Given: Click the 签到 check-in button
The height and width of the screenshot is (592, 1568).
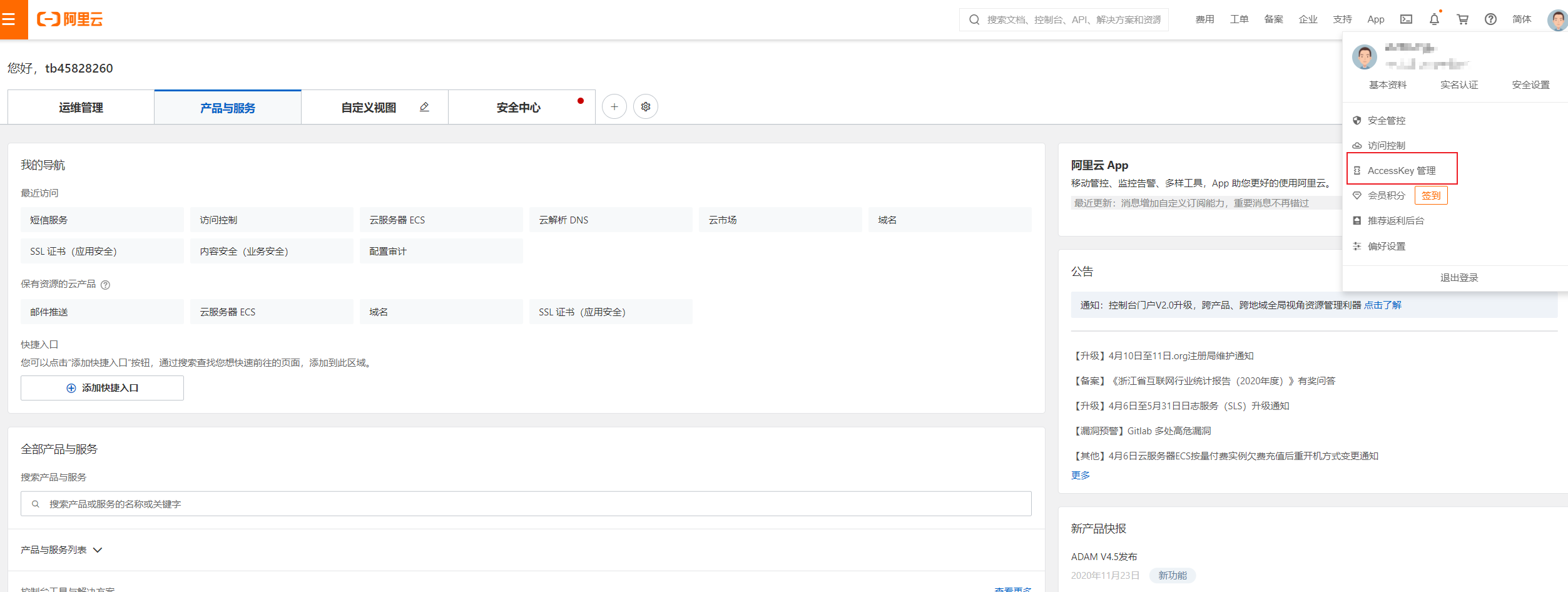Looking at the screenshot, I should tap(1431, 195).
